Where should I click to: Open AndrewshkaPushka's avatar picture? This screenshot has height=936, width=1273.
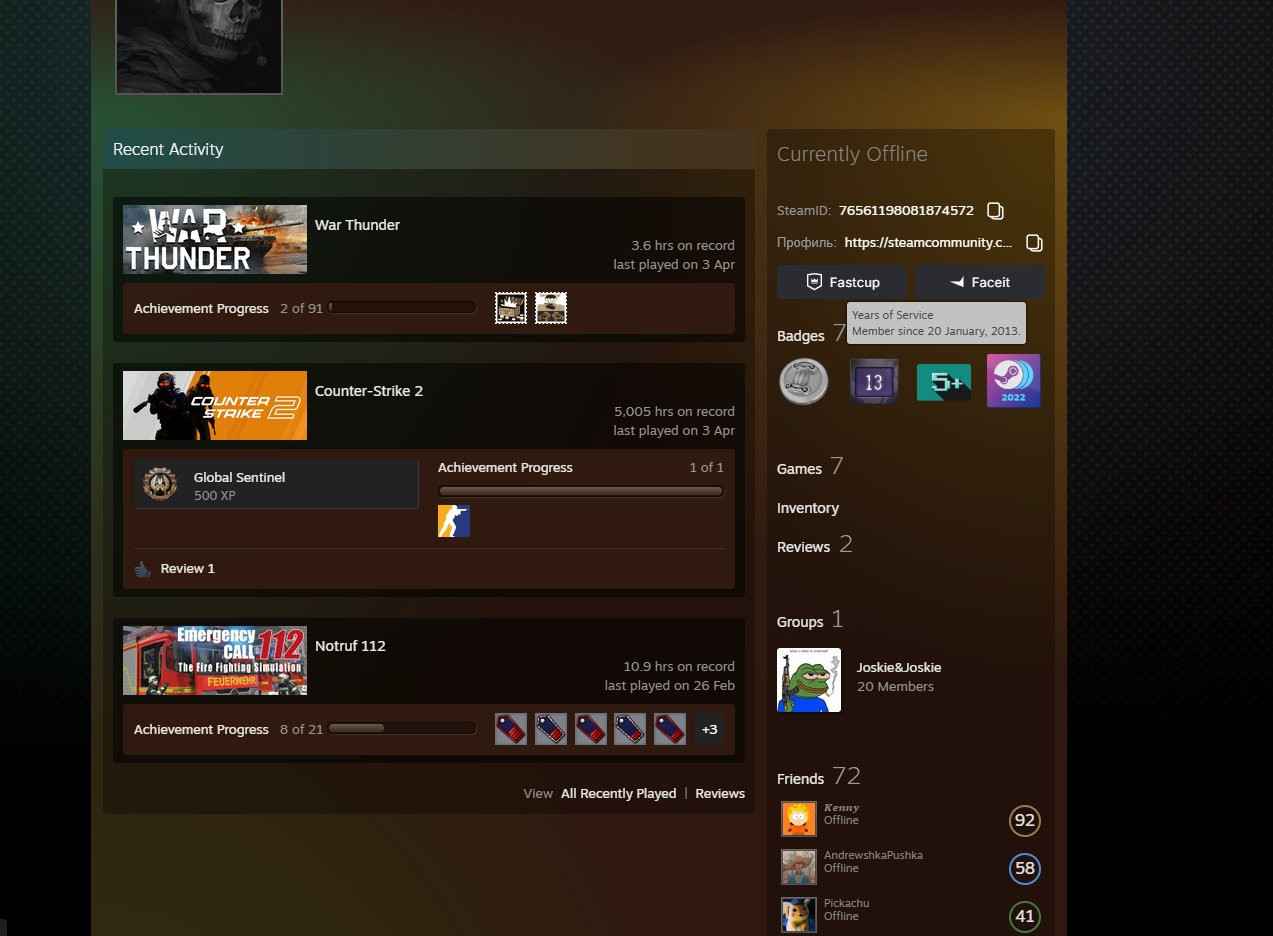point(798,867)
